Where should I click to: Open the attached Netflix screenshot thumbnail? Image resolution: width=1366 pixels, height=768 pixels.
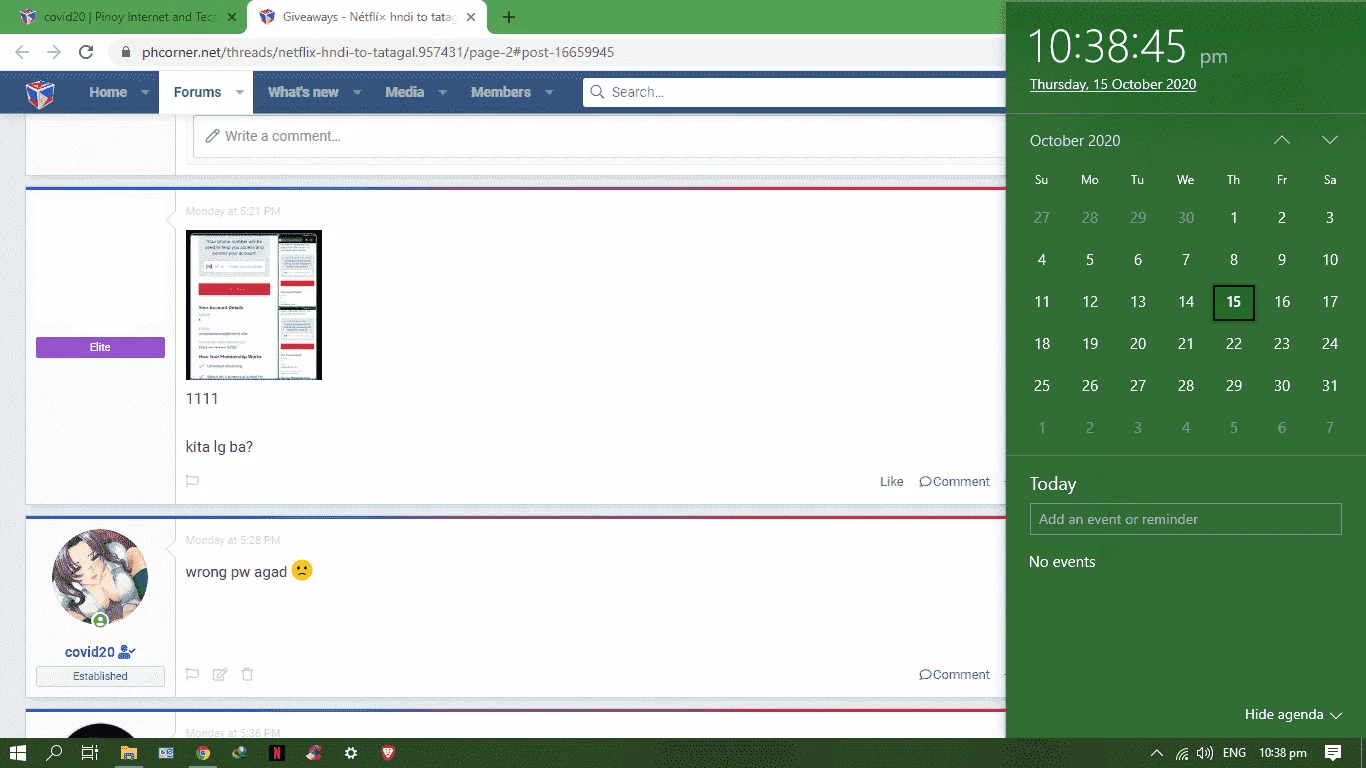pos(254,305)
